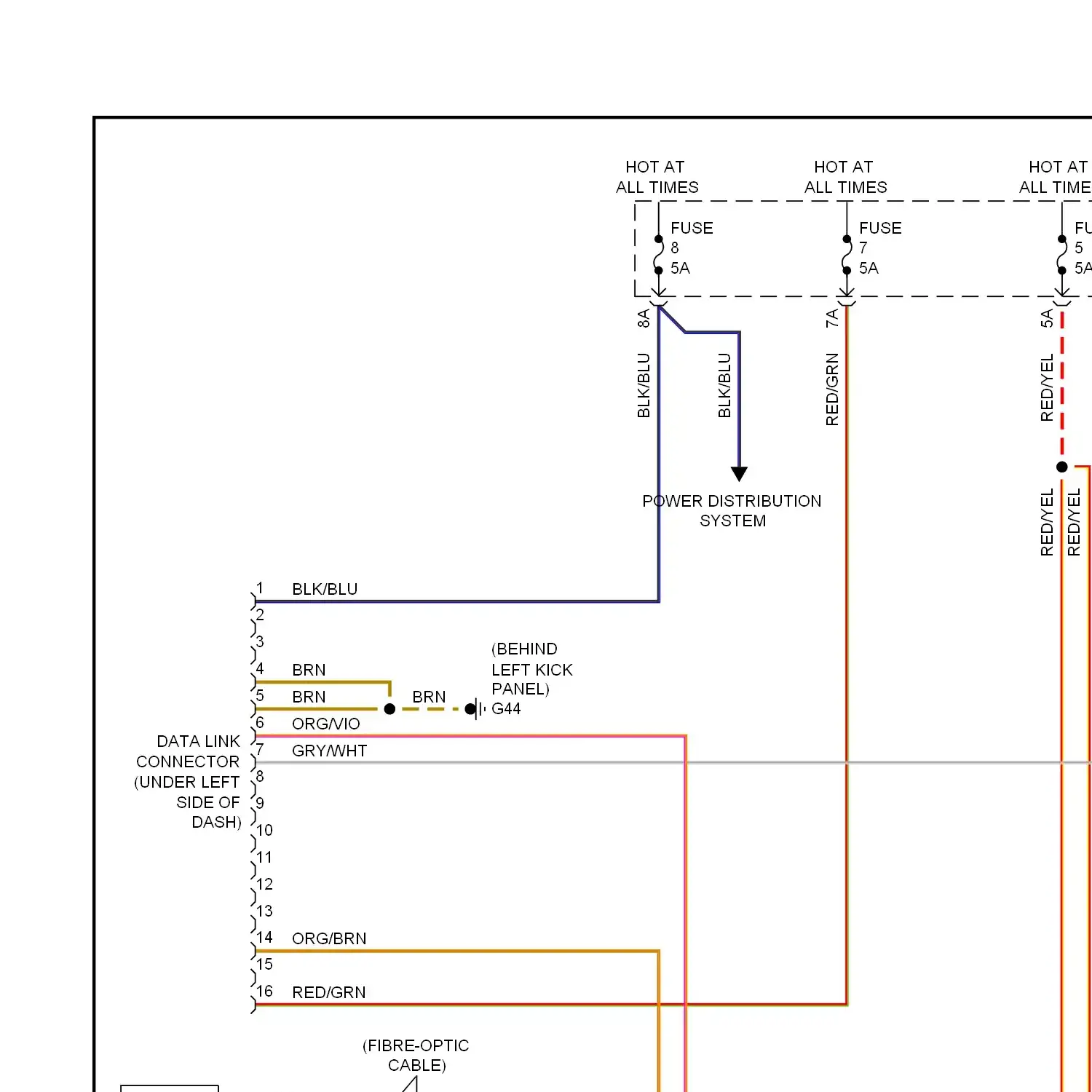Click the 7A terminal label
The height and width of the screenshot is (1092, 1092).
pyautogui.click(x=832, y=318)
